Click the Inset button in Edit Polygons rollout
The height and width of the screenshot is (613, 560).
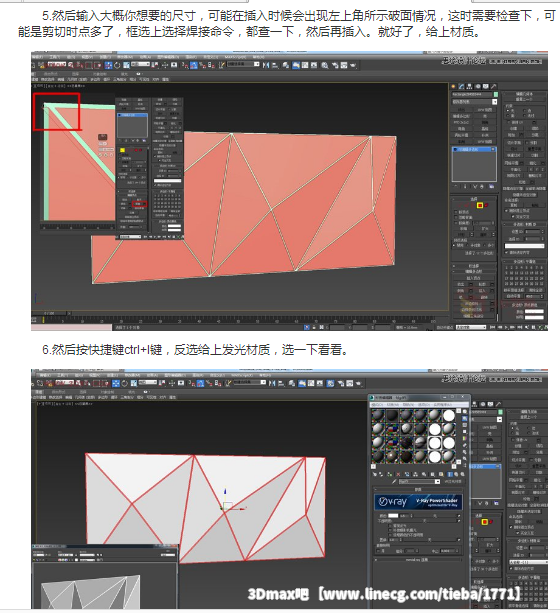(x=482, y=291)
